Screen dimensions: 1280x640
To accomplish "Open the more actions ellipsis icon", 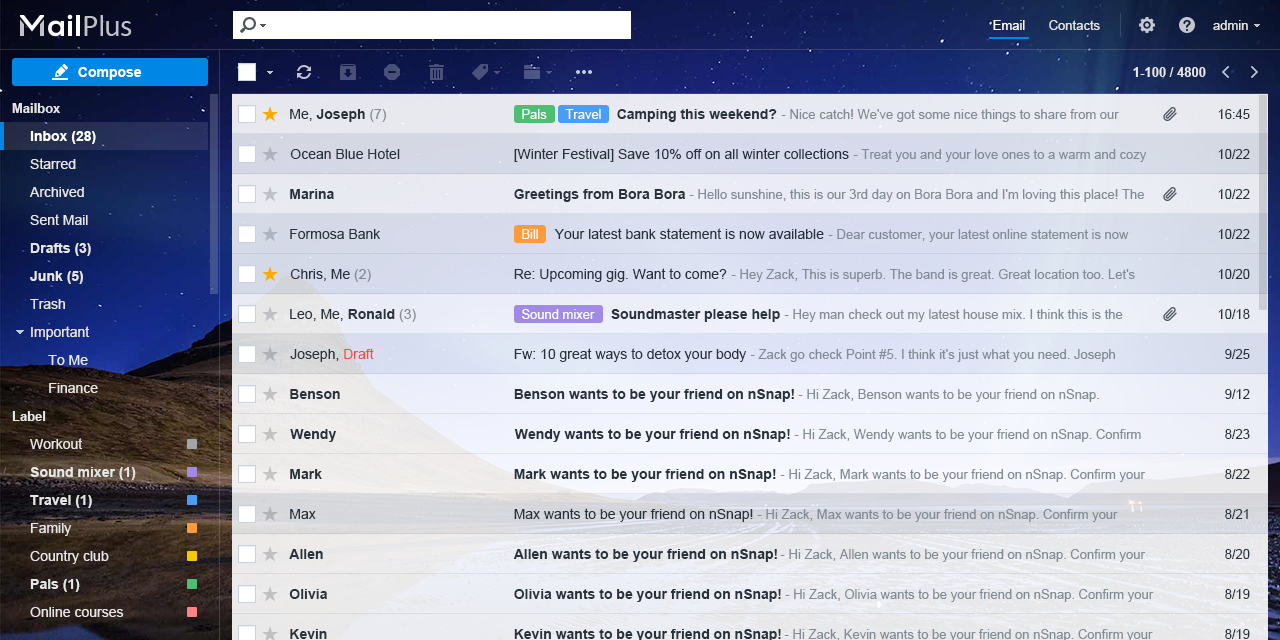I will tap(584, 72).
